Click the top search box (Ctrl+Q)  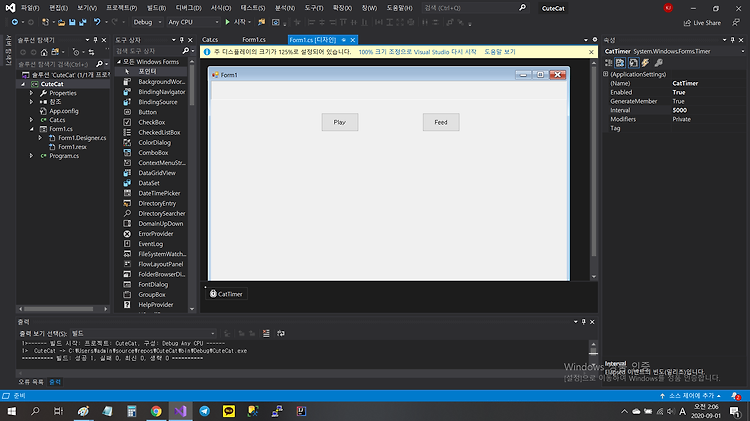474,8
